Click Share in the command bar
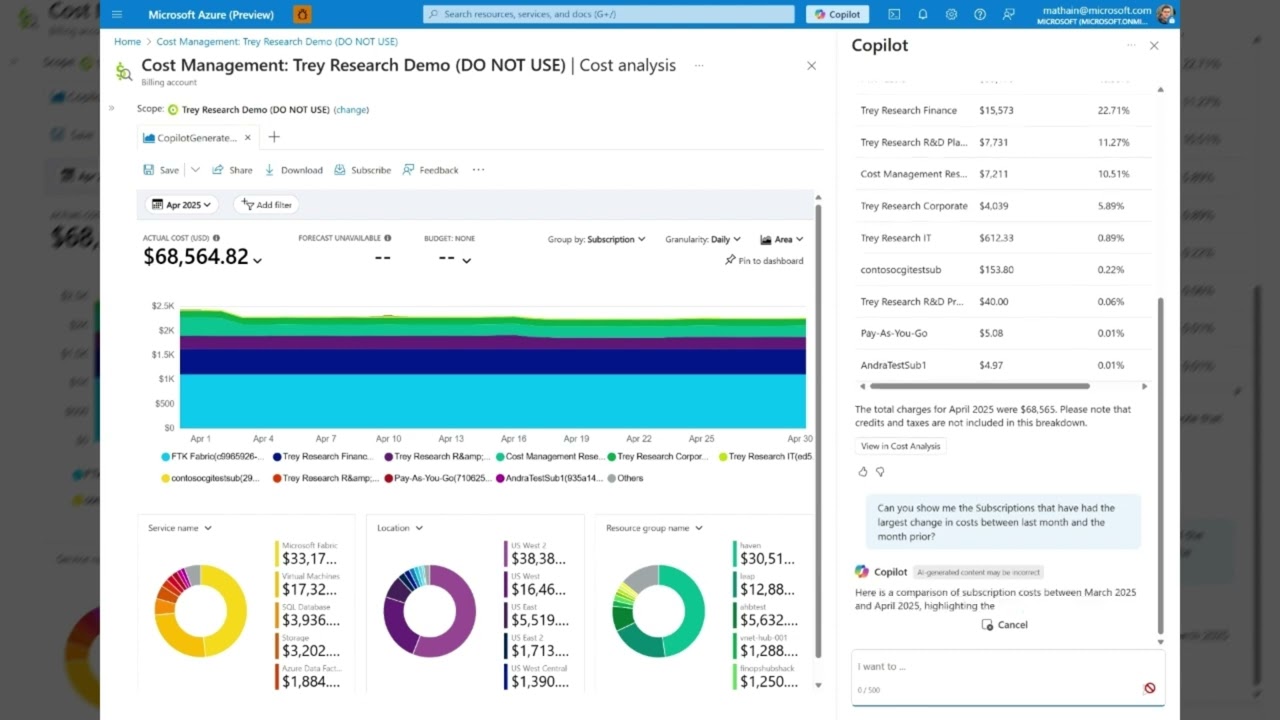 (x=232, y=170)
